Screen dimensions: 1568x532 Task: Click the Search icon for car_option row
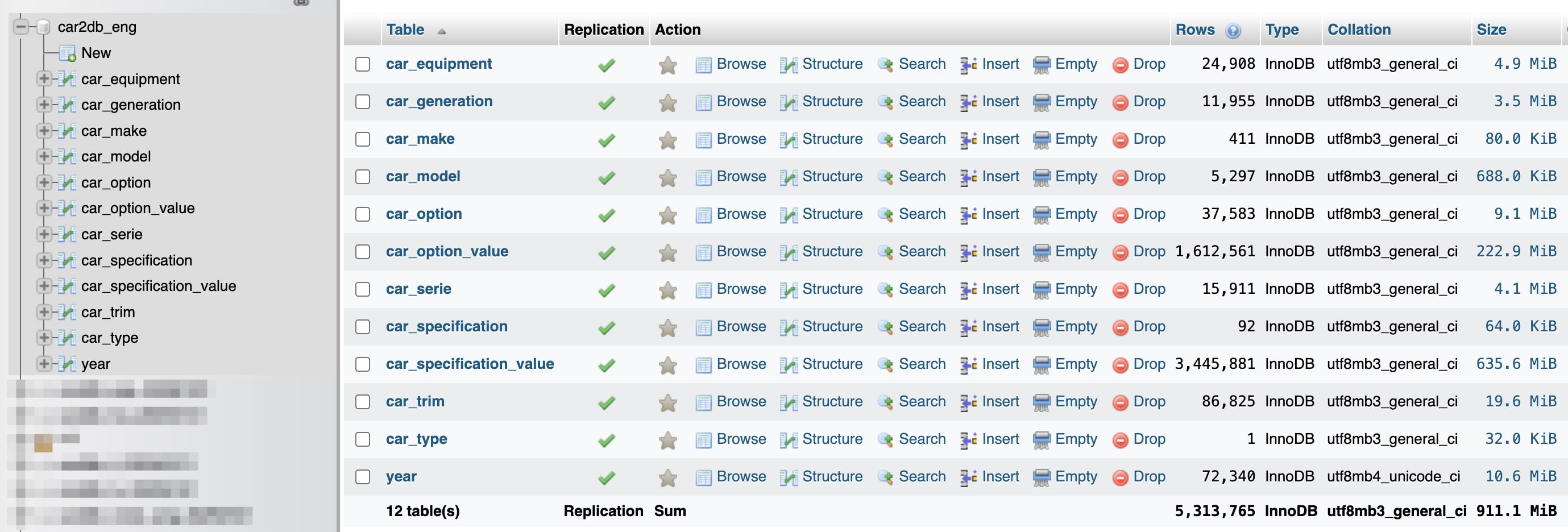[x=886, y=215]
